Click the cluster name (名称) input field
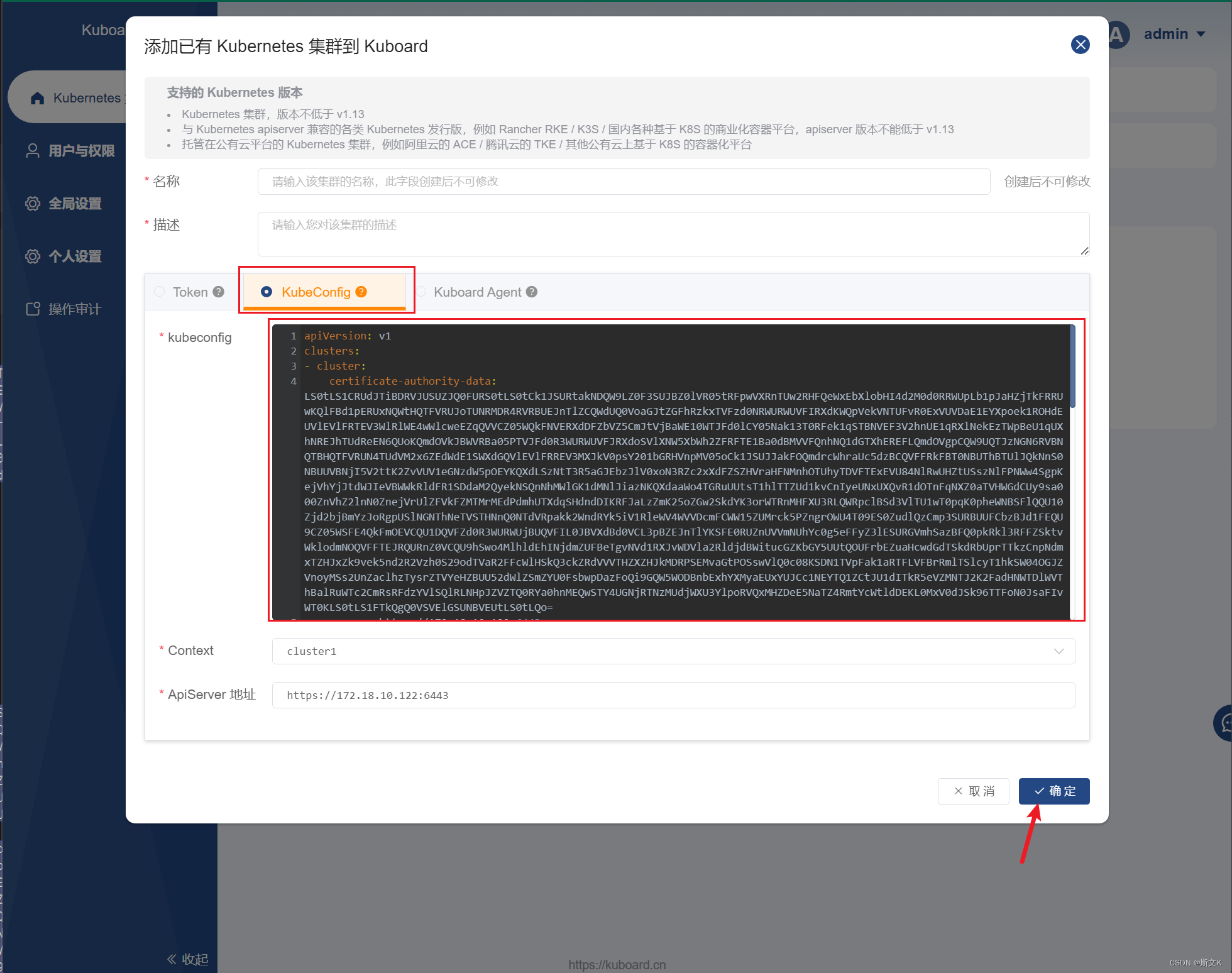 (x=624, y=182)
